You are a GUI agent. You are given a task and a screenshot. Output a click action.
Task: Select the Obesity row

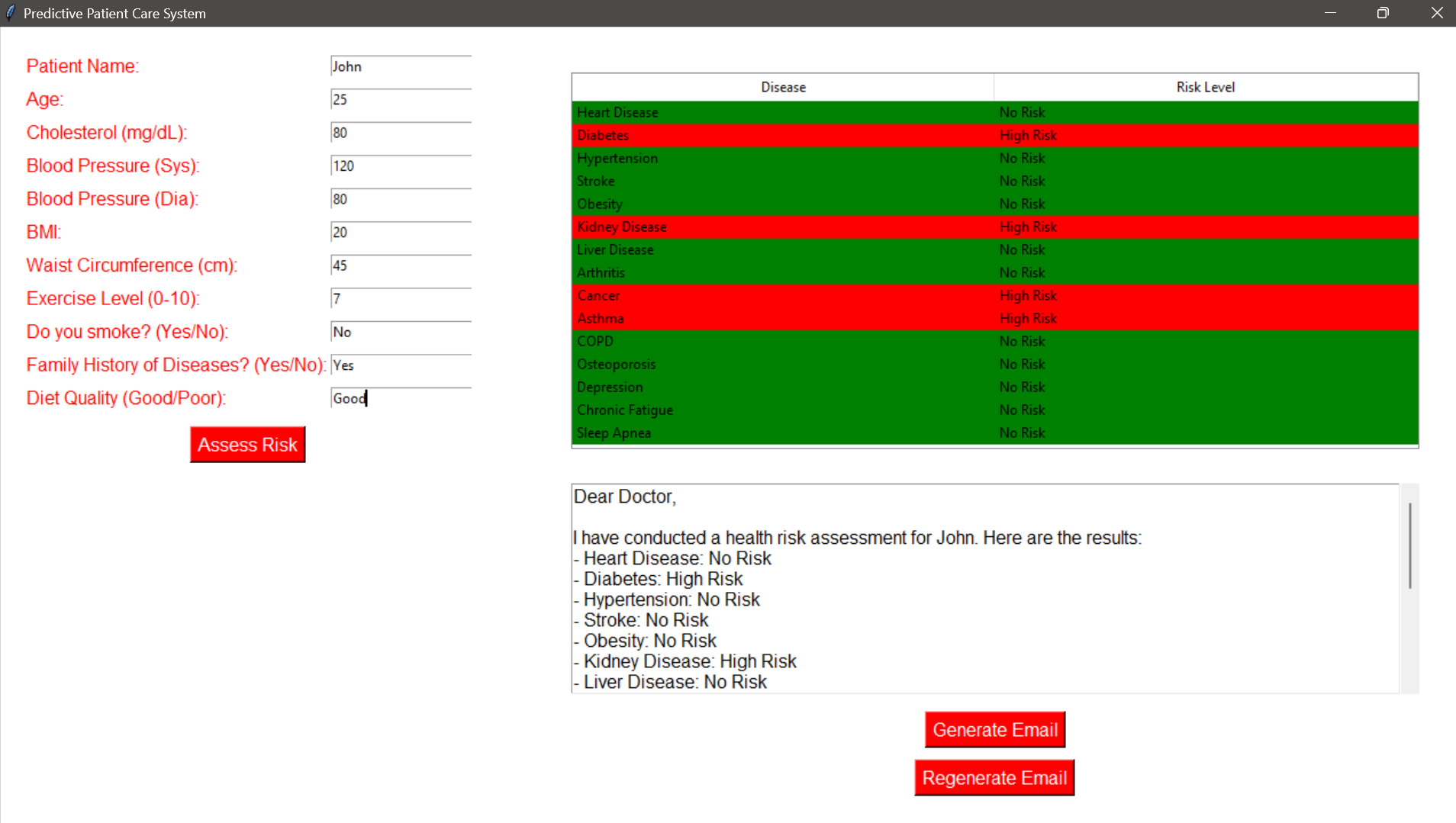tap(995, 204)
